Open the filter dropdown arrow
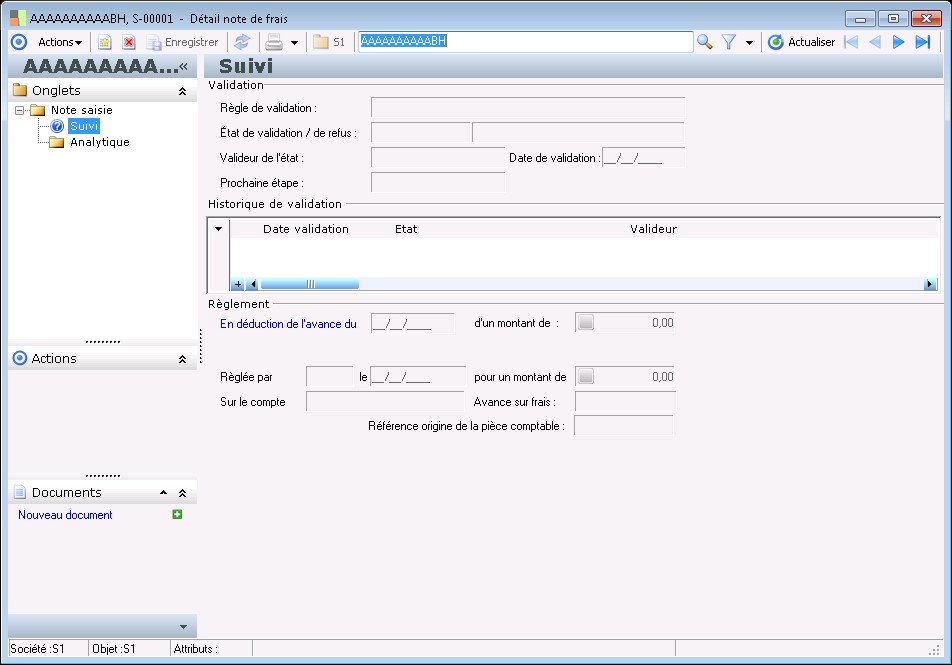This screenshot has height=665, width=952. point(749,43)
